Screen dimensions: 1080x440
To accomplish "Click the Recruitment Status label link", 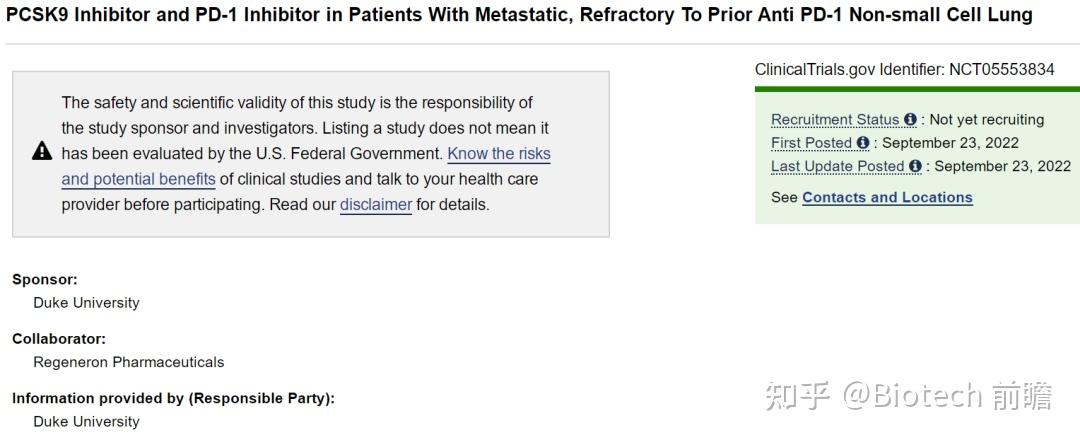I will [x=835, y=120].
